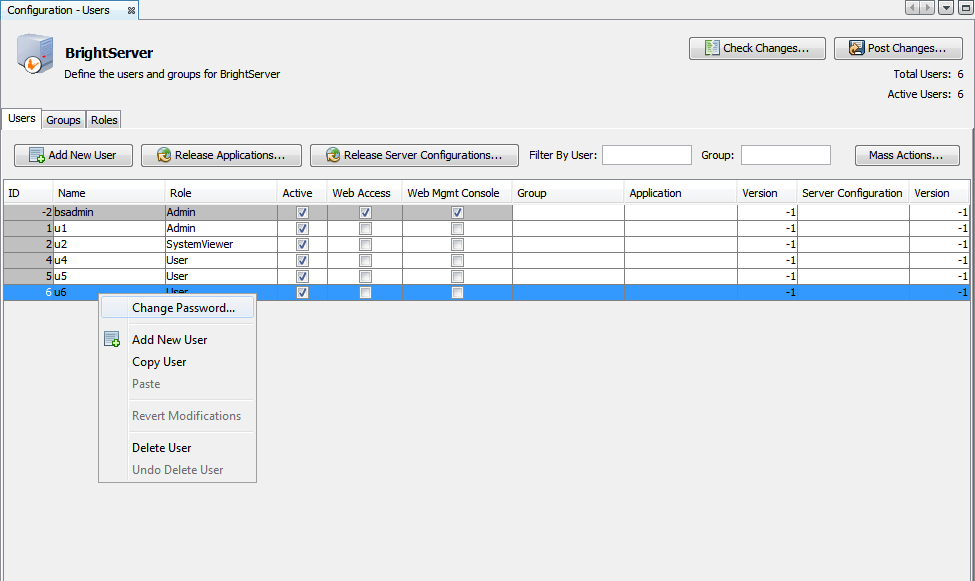Image resolution: width=975 pixels, height=581 pixels.
Task: Click the BrightServer server icon
Action: [34, 55]
